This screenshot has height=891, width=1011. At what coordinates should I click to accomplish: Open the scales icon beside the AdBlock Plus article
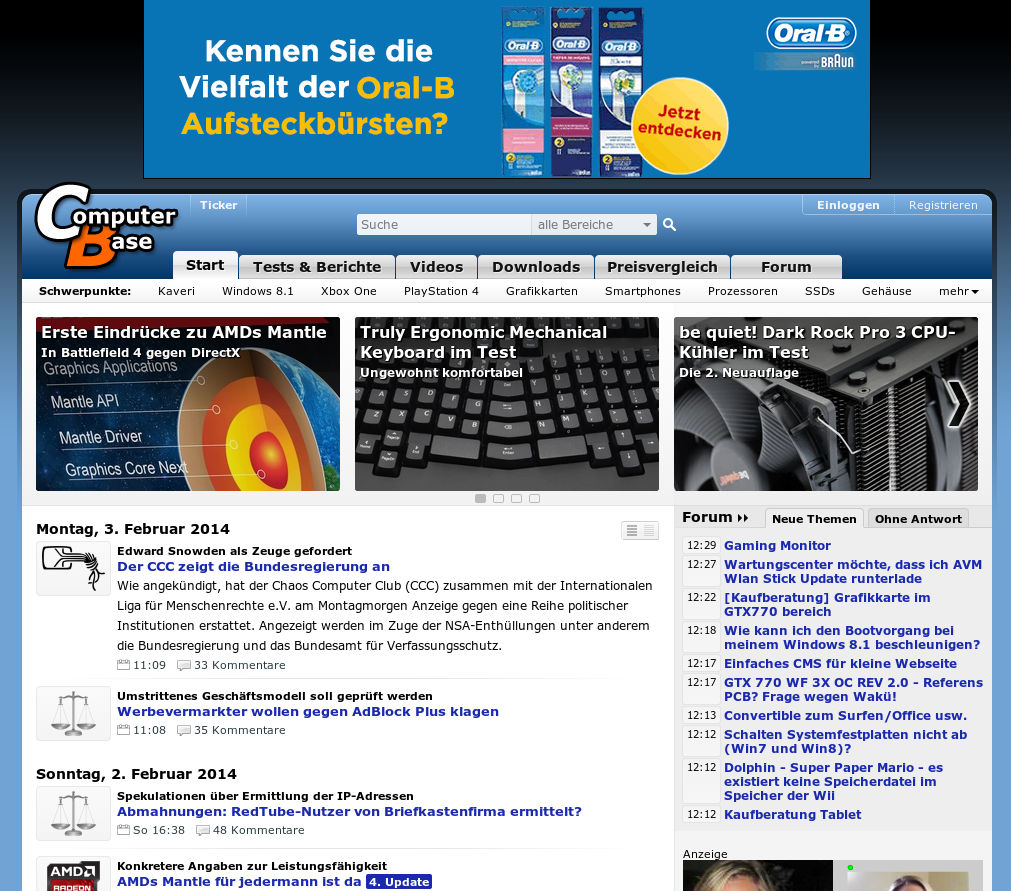73,713
